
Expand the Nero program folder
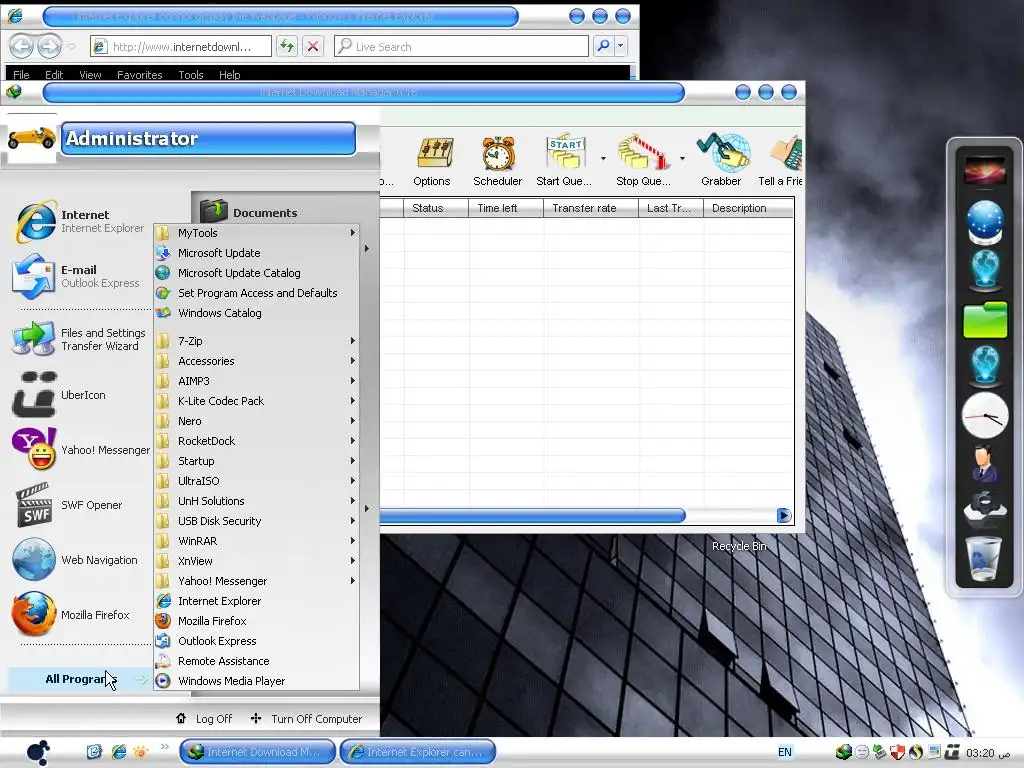257,421
